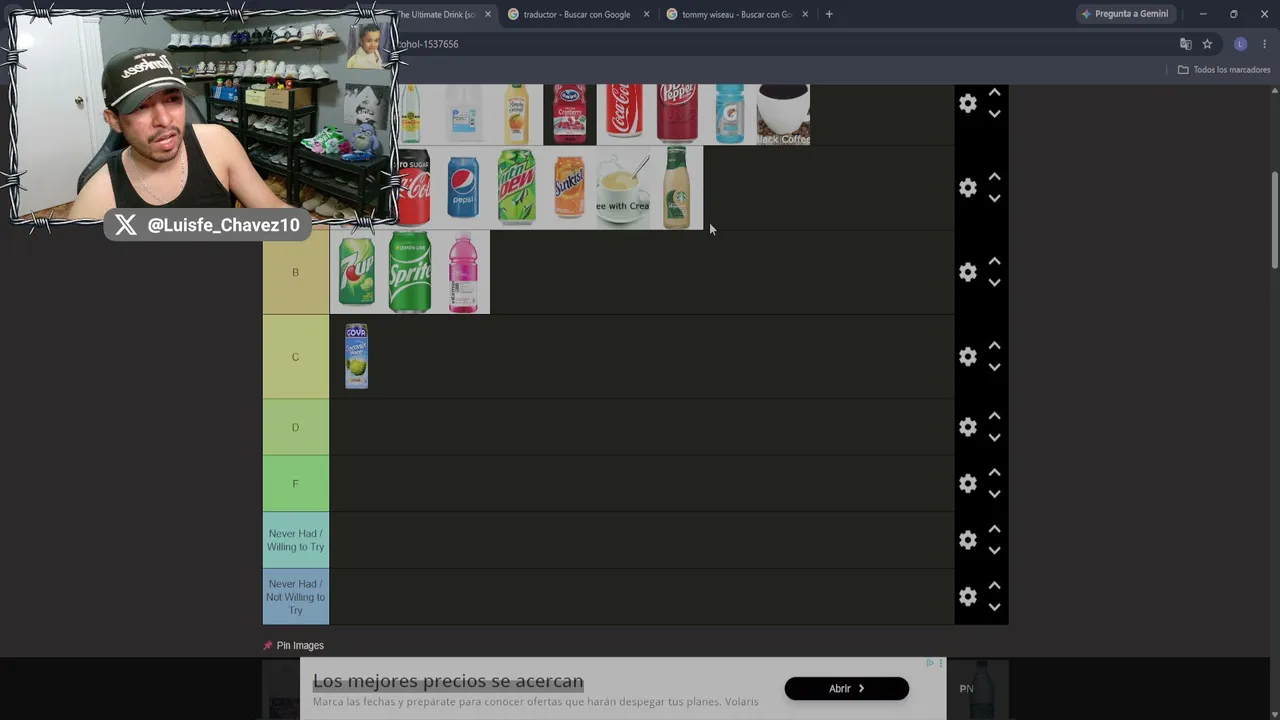Move the C tier row down
The image size is (1280, 720).
coord(994,368)
